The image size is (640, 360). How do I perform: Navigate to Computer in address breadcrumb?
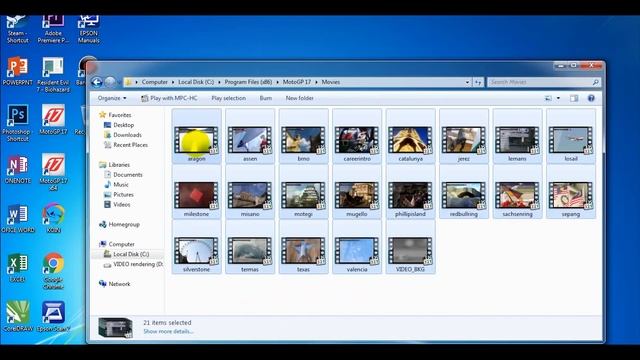155,82
